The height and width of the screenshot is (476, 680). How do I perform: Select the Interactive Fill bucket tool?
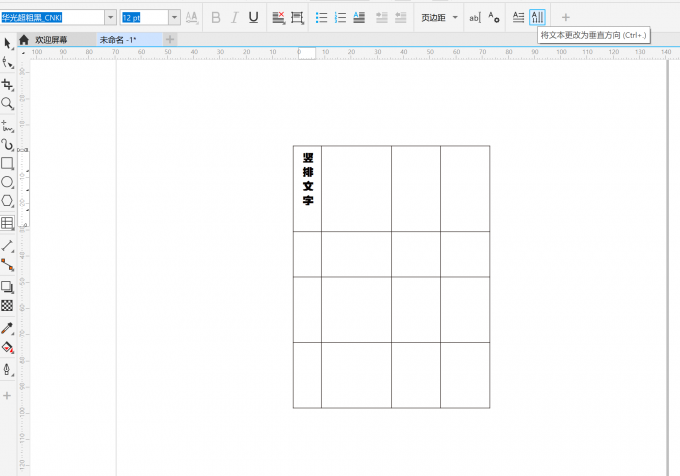coord(7,347)
